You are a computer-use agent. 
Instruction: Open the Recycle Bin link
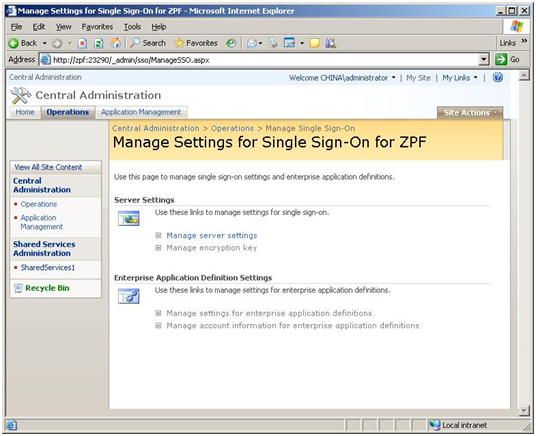click(47, 288)
